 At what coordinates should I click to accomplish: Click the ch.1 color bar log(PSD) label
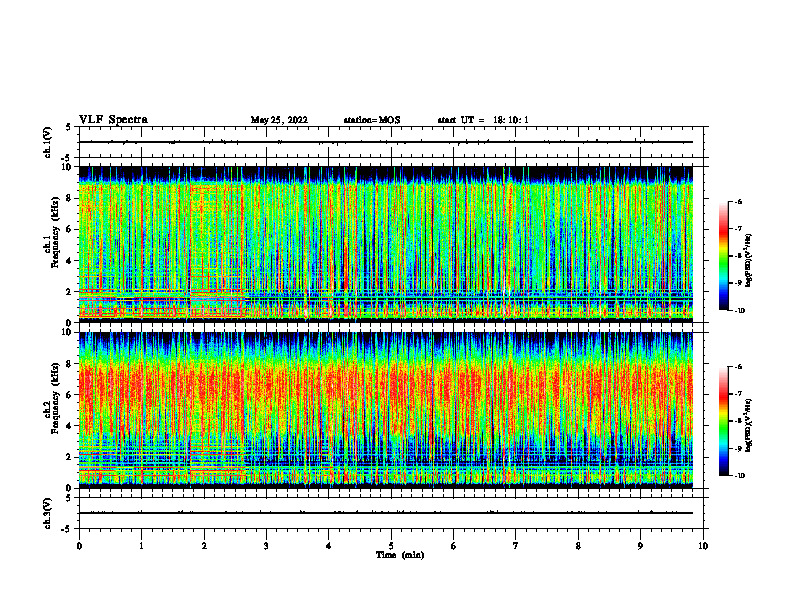[749, 261]
